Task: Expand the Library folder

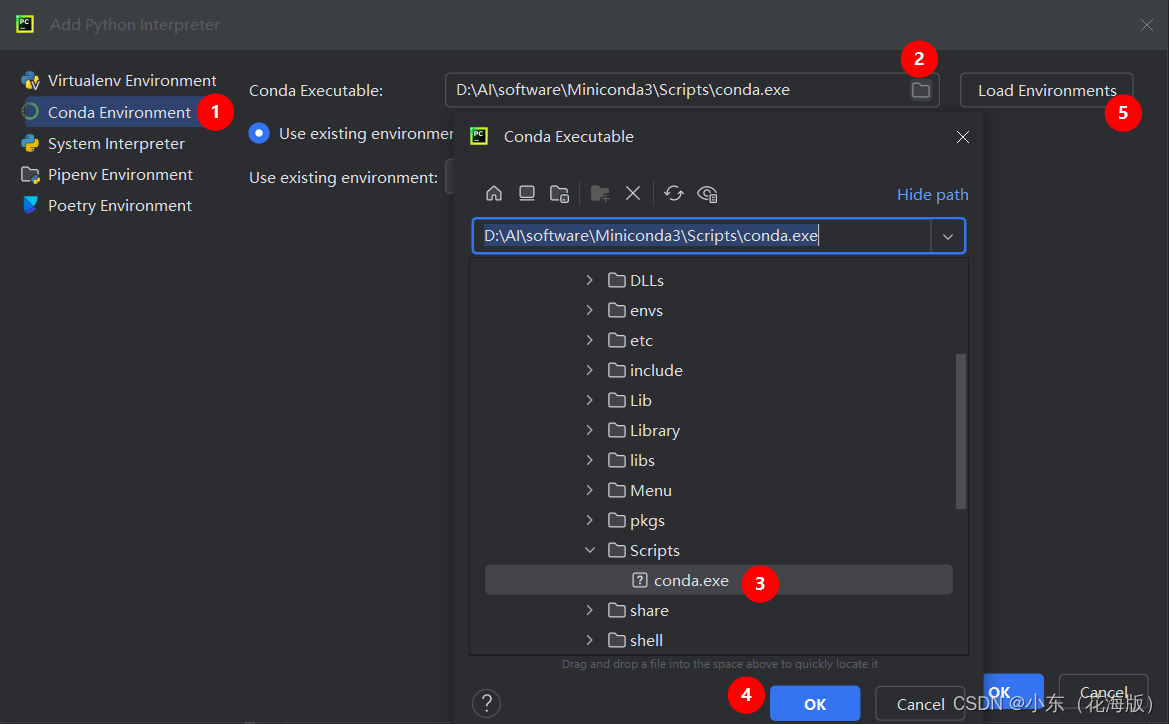Action: click(x=589, y=430)
